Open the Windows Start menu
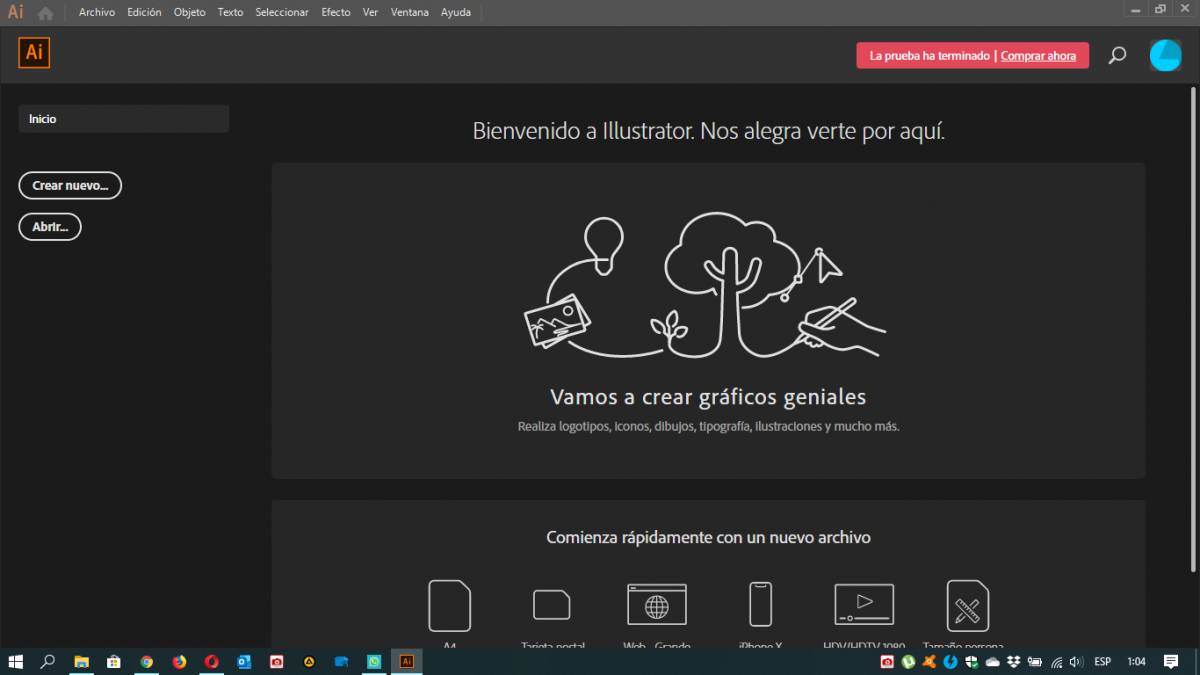1200x675 pixels. (x=16, y=661)
